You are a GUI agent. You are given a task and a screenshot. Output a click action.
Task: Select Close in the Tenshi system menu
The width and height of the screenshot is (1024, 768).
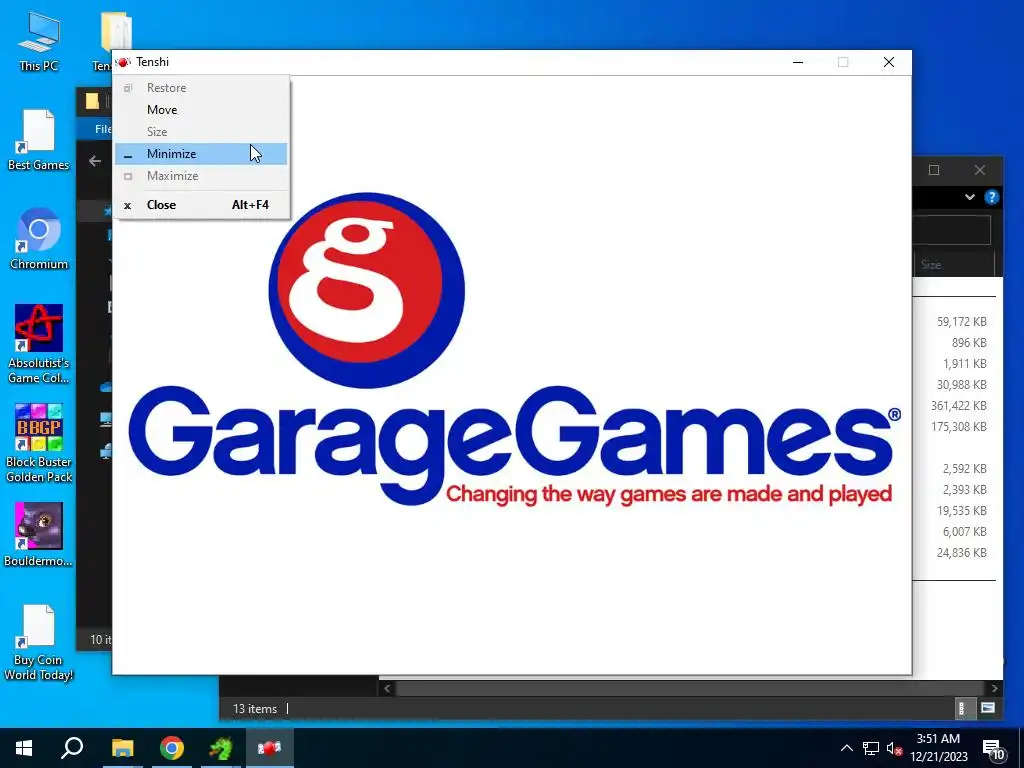(200, 204)
